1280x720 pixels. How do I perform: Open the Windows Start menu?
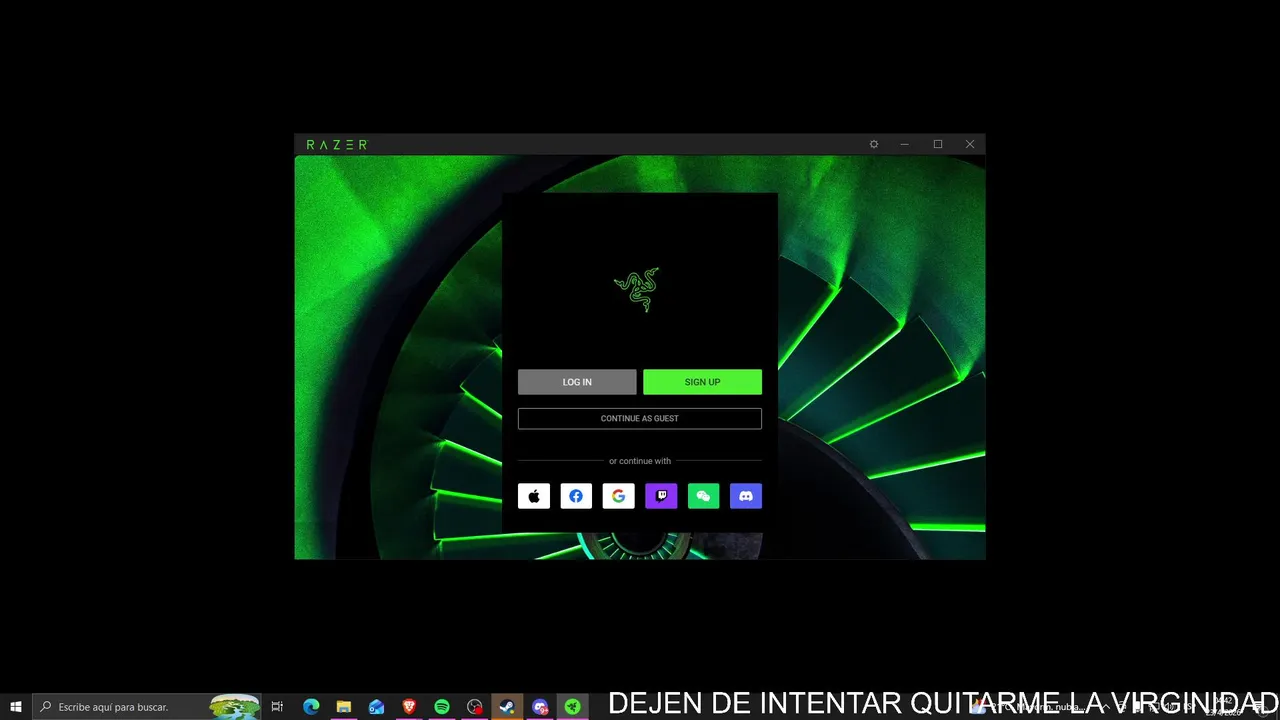[x=16, y=707]
